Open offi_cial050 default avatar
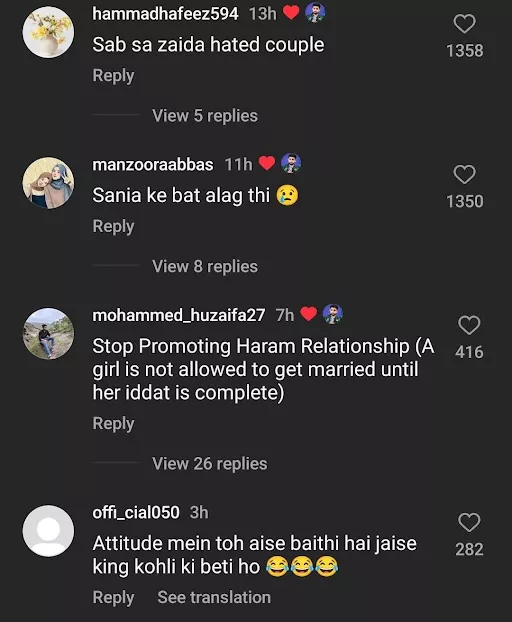The width and height of the screenshot is (512, 622). 48,531
